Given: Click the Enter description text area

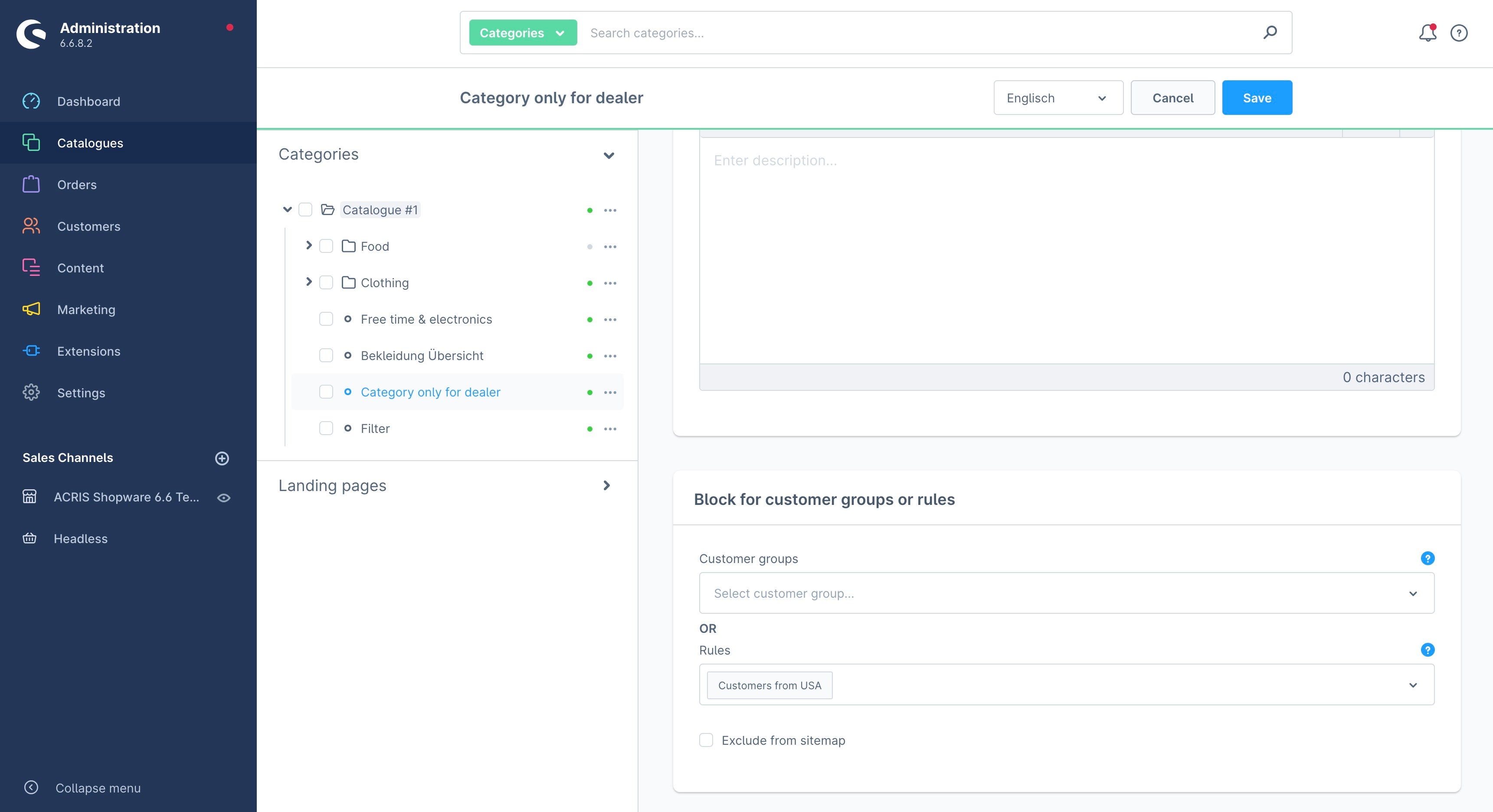Looking at the screenshot, I should pos(1067,250).
